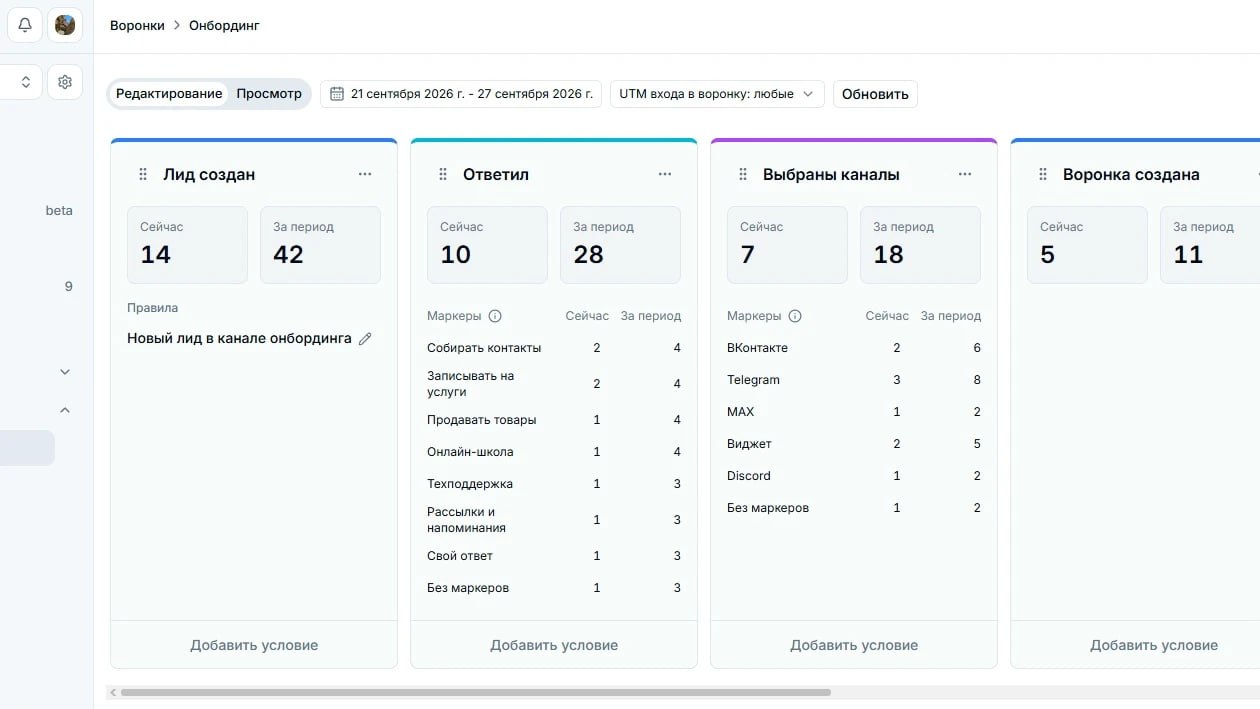Viewport: 1260px width, 709px height.
Task: Show Маркеры info icon in Выбраны каналы card
Action: pyautogui.click(x=795, y=316)
